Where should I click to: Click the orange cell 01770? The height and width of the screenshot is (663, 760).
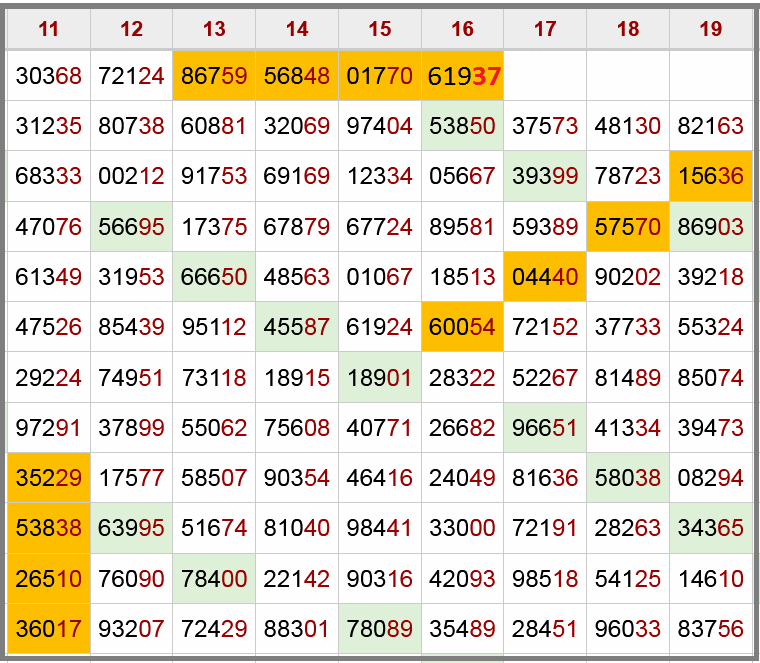pos(380,76)
